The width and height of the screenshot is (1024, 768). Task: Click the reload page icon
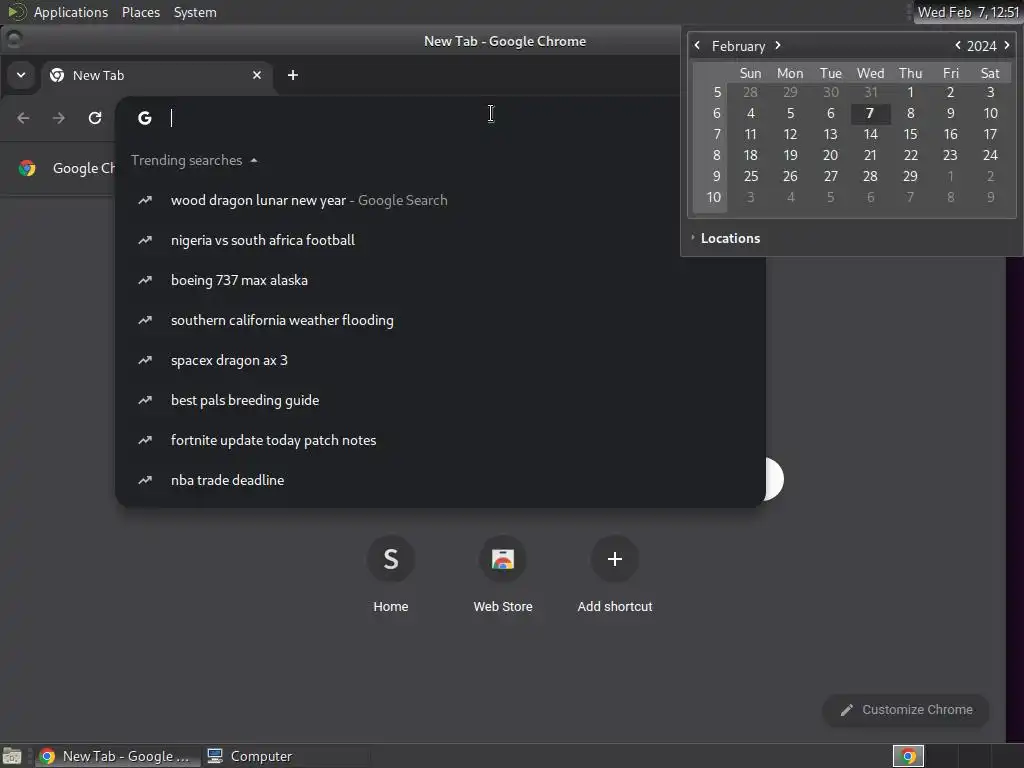click(x=95, y=118)
